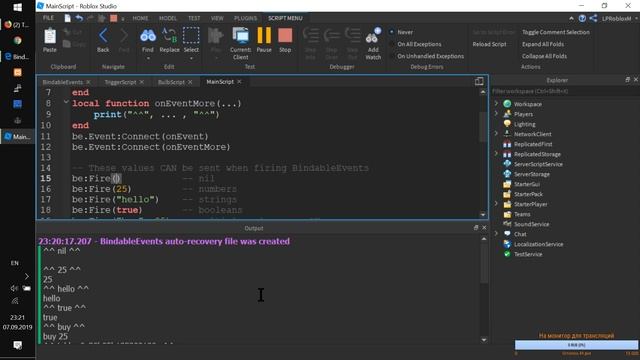640x360 pixels.
Task: Choose the Never debug errors option
Action: coord(402,32)
